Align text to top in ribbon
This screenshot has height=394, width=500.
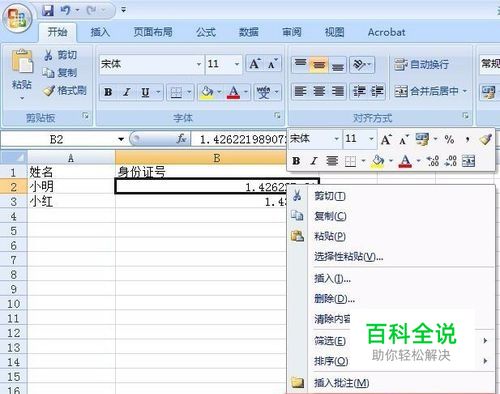300,64
